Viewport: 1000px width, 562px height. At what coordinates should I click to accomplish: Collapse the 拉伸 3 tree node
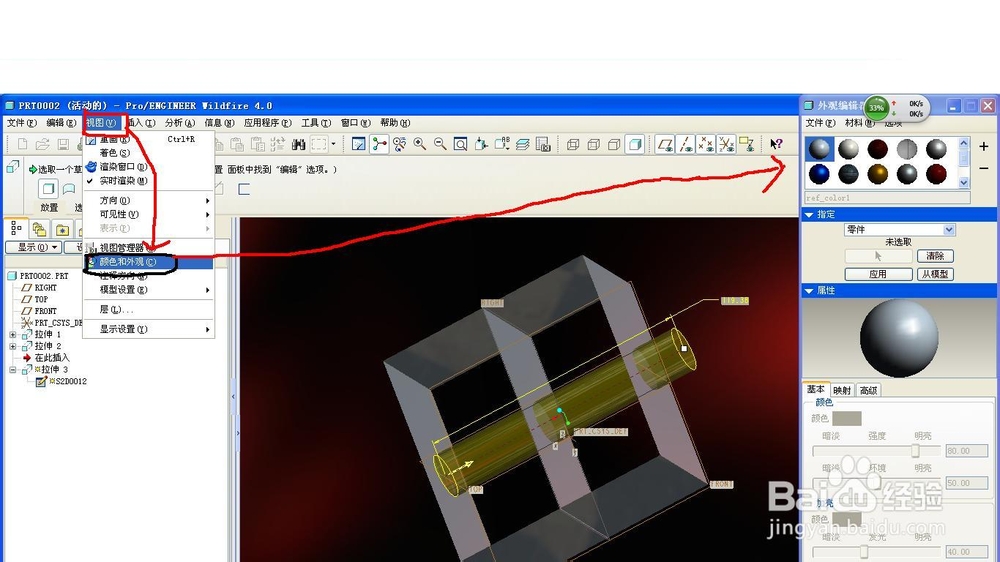(x=13, y=370)
